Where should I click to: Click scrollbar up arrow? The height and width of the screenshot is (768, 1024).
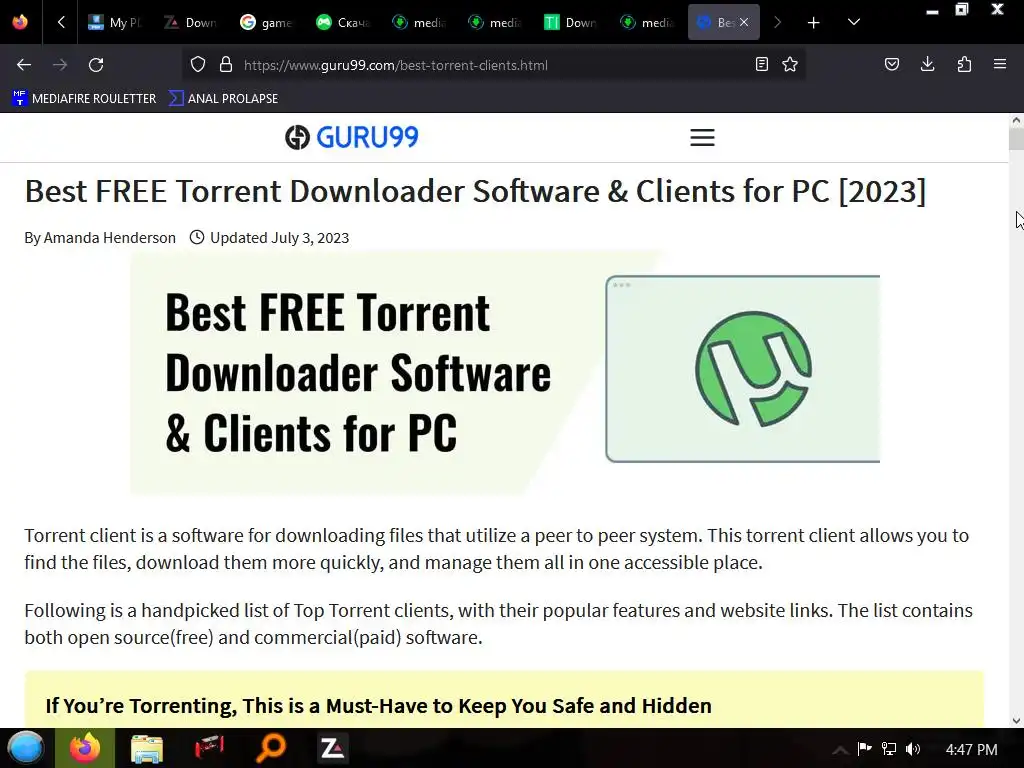[x=1016, y=120]
